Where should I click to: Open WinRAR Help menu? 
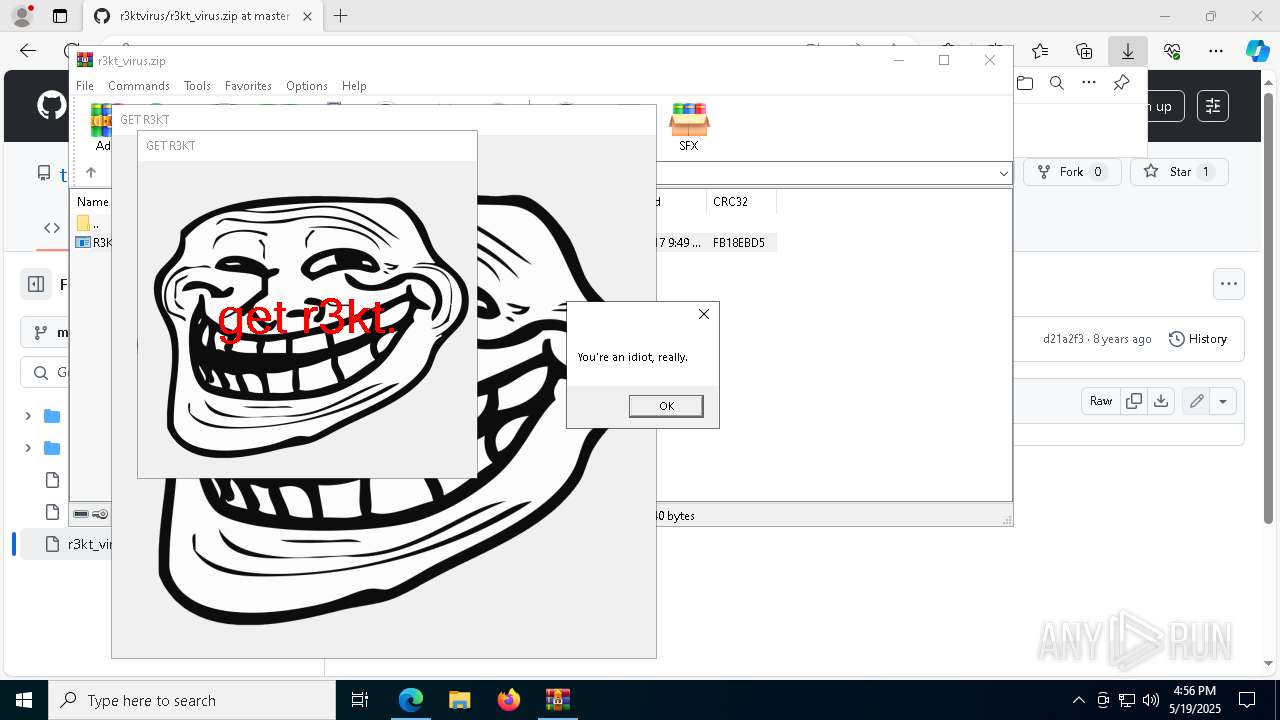point(354,86)
